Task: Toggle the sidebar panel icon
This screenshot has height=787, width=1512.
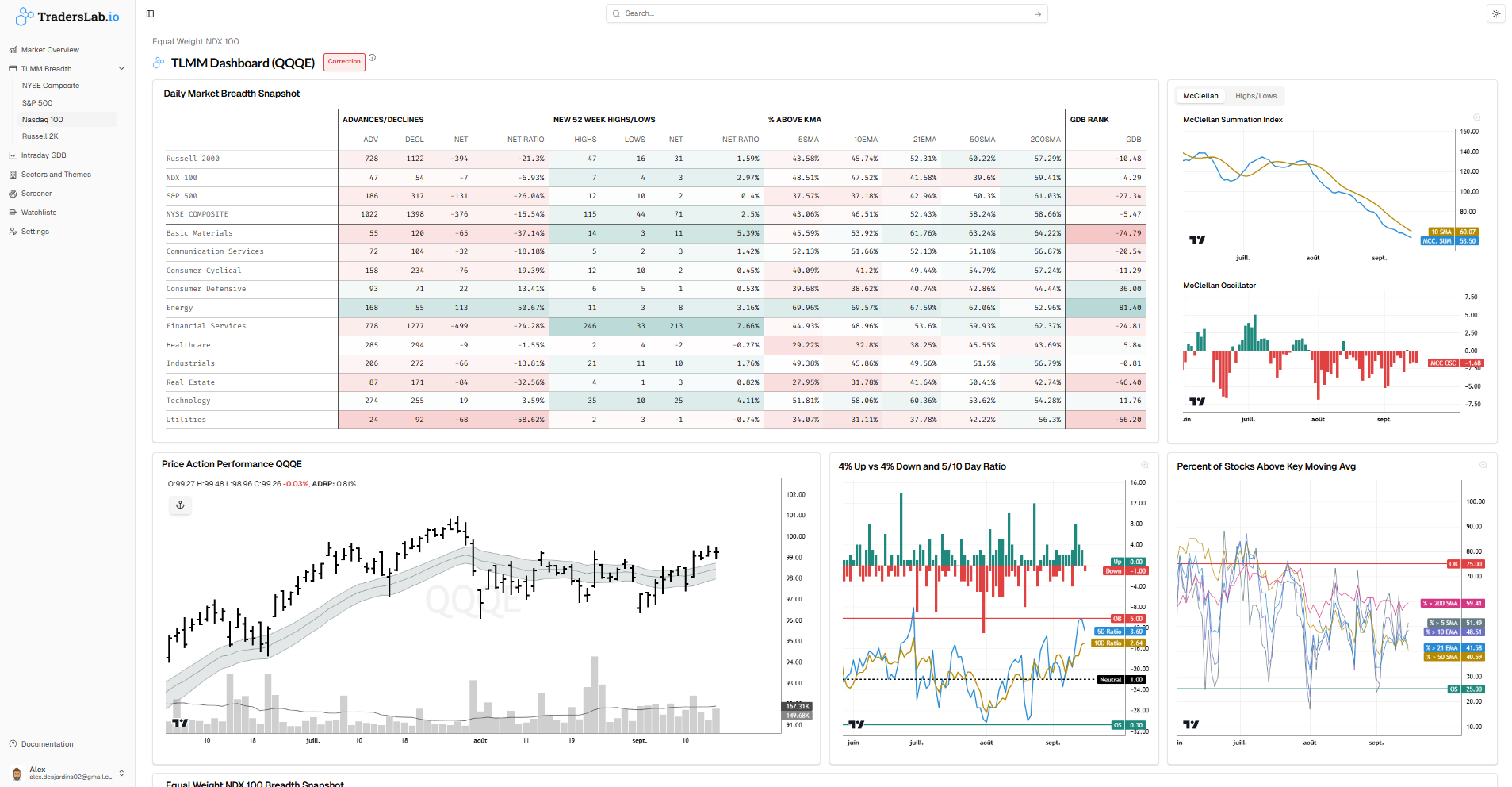Action: point(151,13)
